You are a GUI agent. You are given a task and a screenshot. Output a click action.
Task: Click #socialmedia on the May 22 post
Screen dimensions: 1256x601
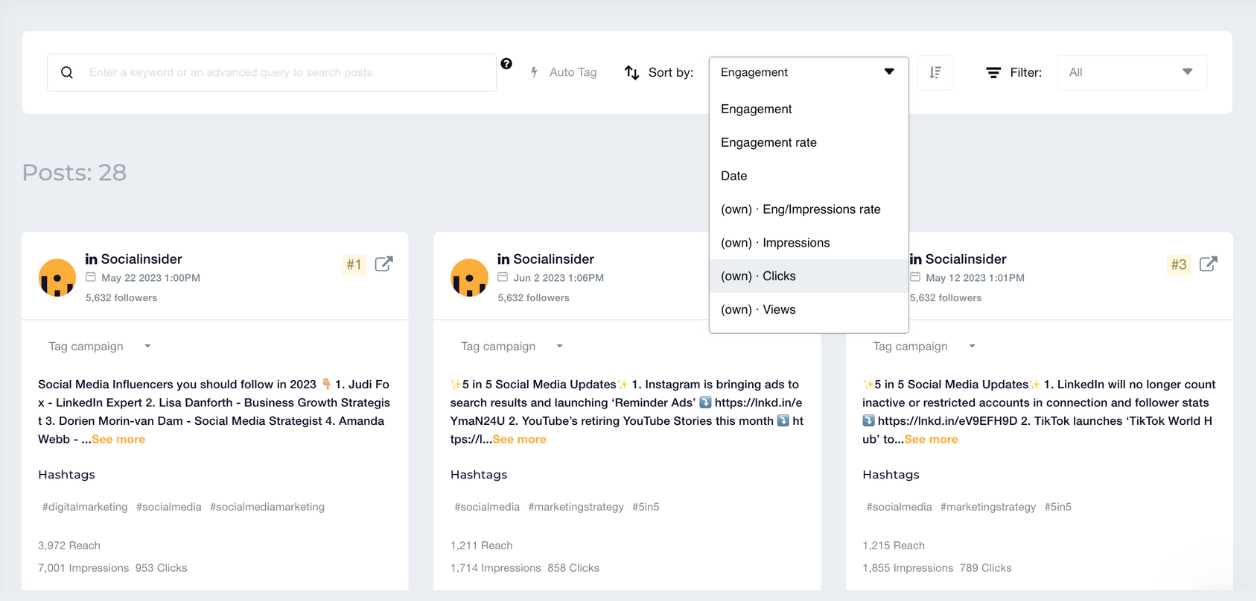pyautogui.click(x=169, y=507)
